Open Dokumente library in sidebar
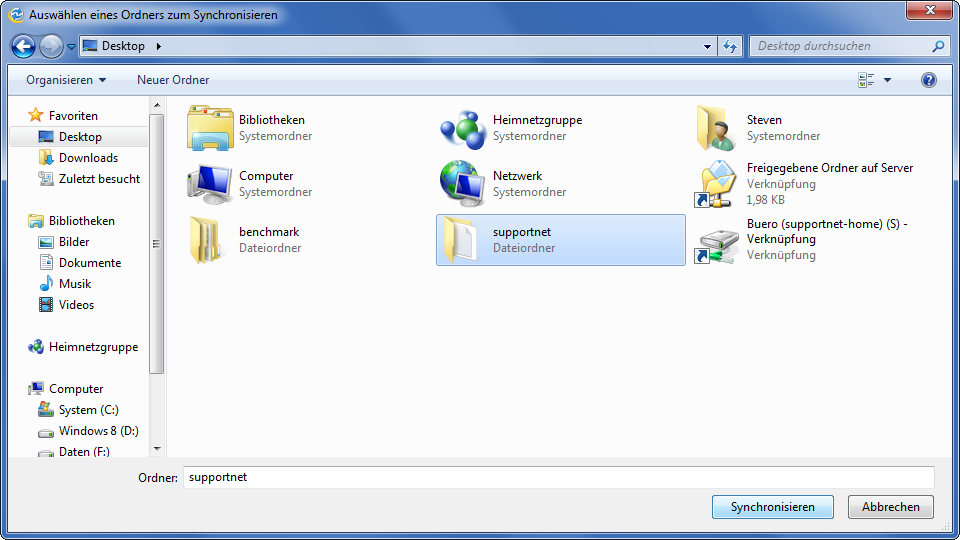Viewport: 960px width, 540px height. tap(90, 263)
